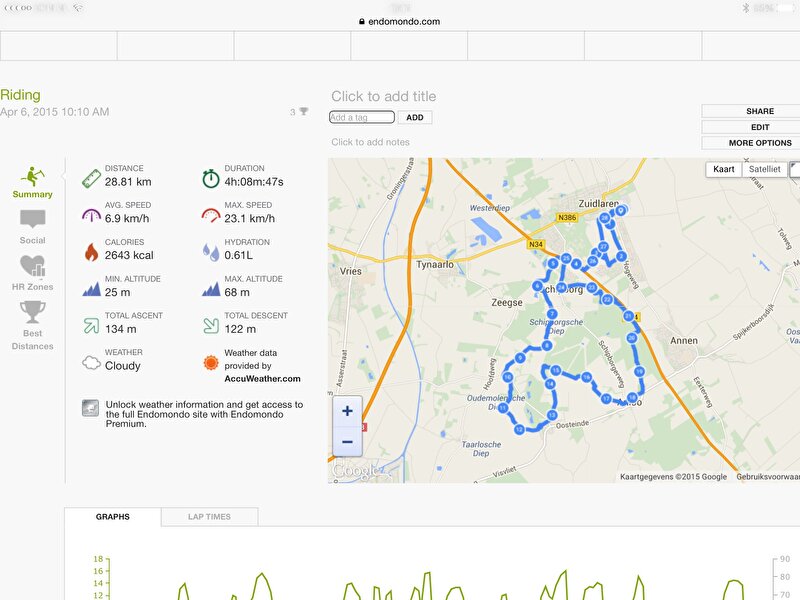Click the min altitude mountain icon
Image resolution: width=800 pixels, height=600 pixels.
(x=91, y=289)
